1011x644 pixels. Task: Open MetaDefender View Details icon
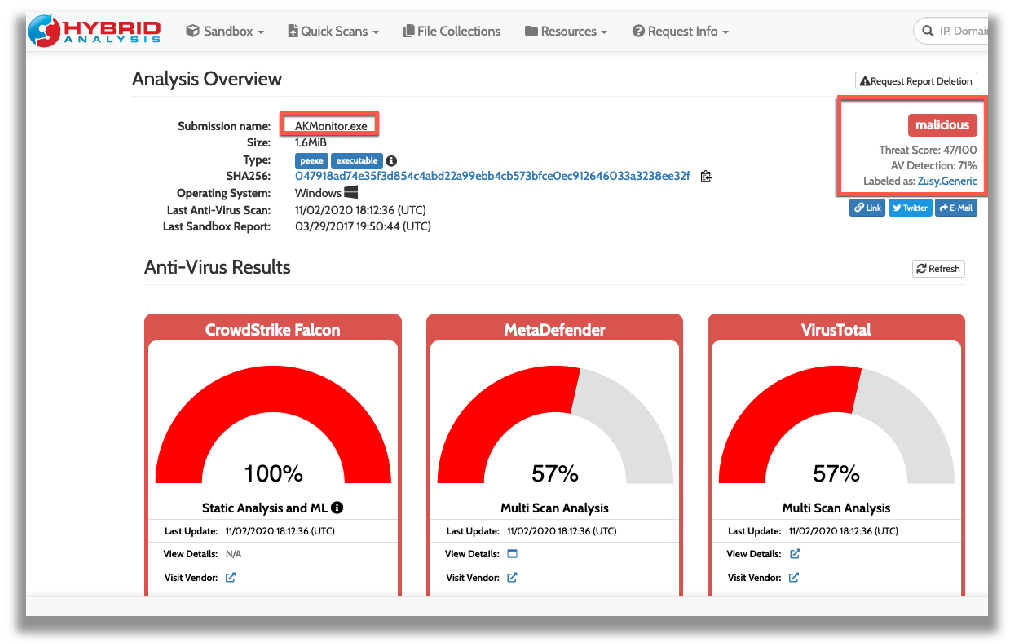click(x=513, y=554)
